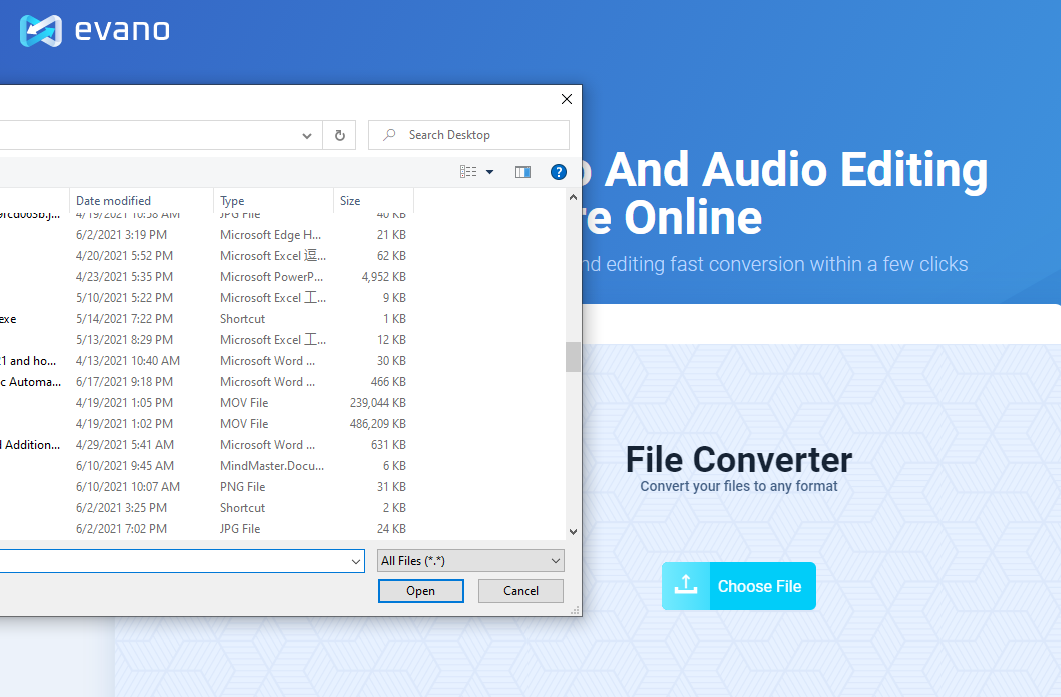Sort files by Date modified column
1061x697 pixels.
point(113,201)
